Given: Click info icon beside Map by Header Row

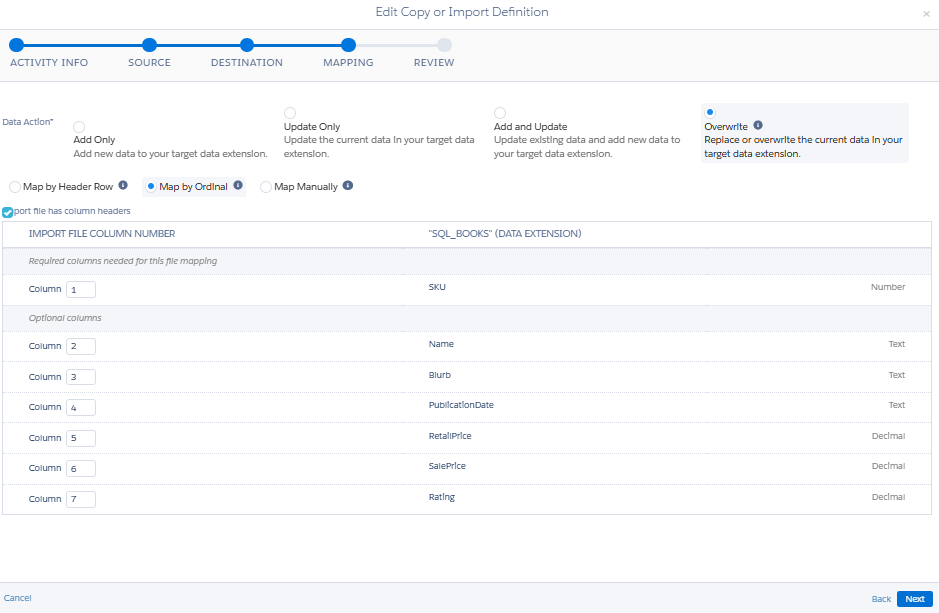Looking at the screenshot, I should (123, 185).
